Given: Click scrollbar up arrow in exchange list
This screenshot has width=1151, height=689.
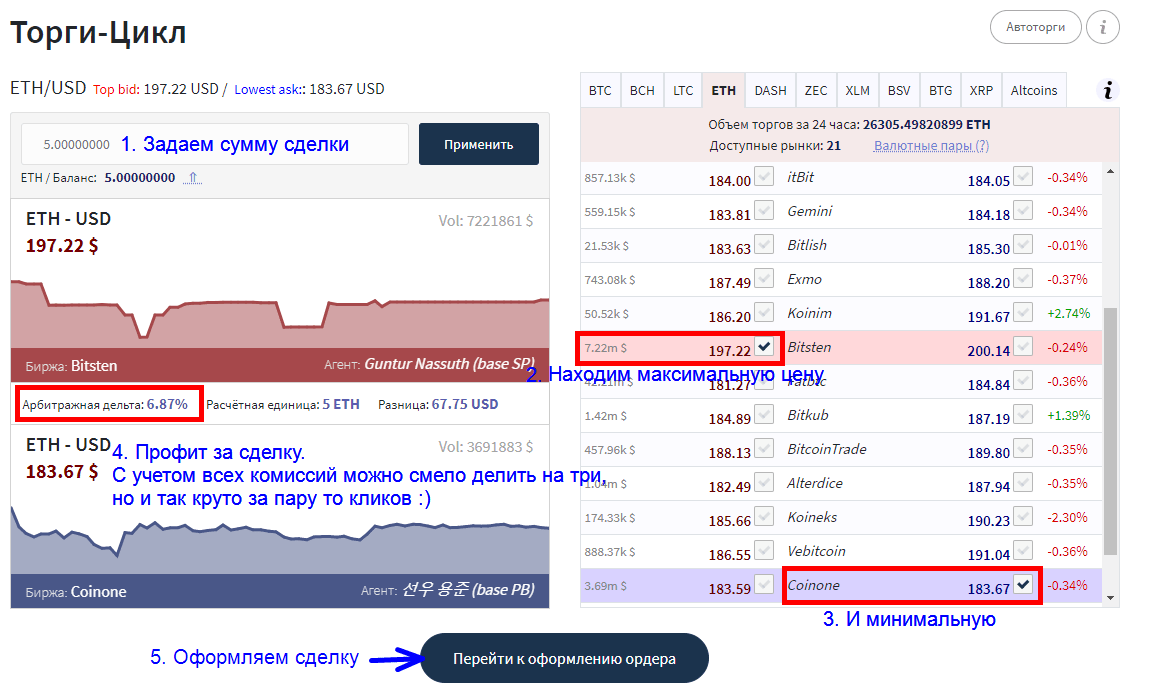Looking at the screenshot, I should click(x=1109, y=172).
